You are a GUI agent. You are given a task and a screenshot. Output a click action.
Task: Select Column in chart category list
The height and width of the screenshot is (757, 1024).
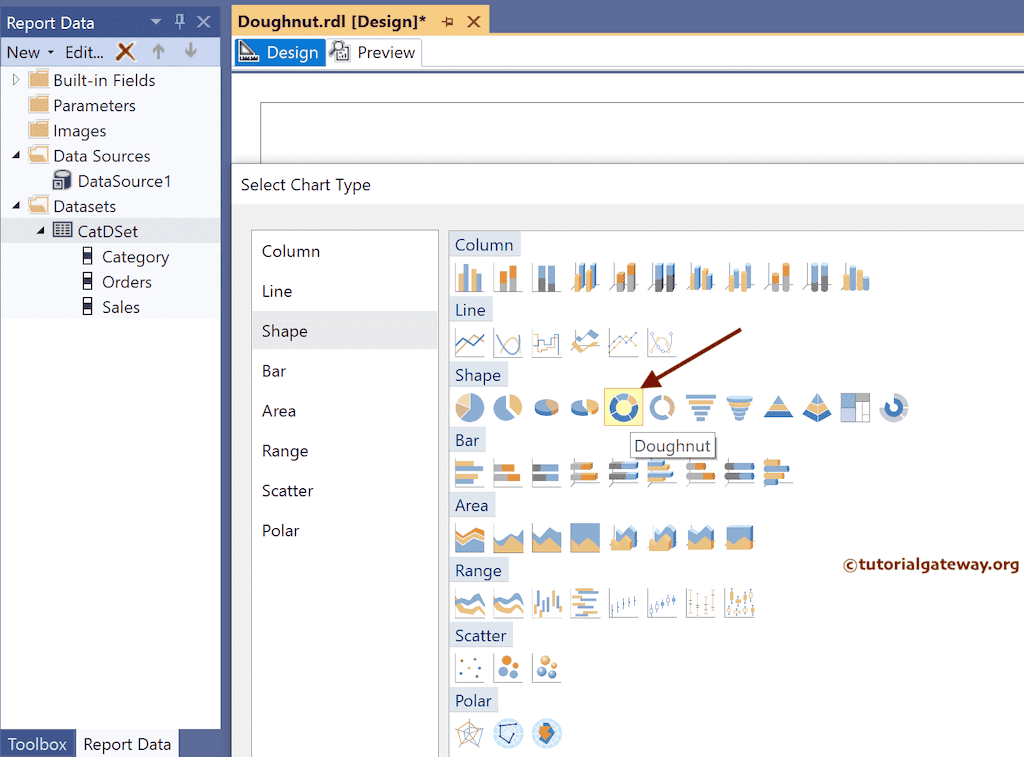click(x=345, y=251)
